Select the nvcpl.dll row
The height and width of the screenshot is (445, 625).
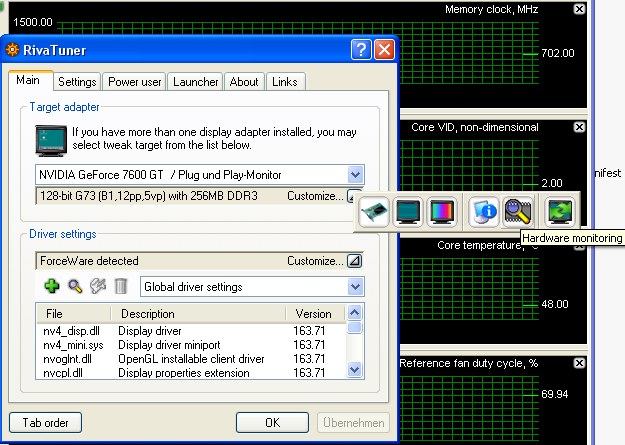click(x=191, y=373)
